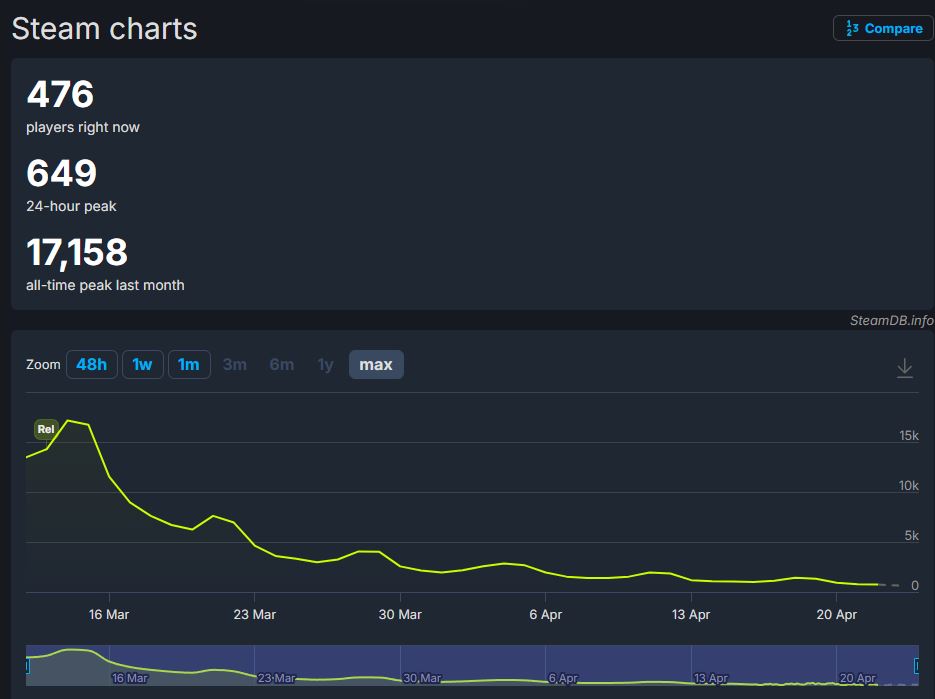Viewport: 935px width, 699px height.
Task: Set chart zoom to 48h
Action: click(91, 364)
